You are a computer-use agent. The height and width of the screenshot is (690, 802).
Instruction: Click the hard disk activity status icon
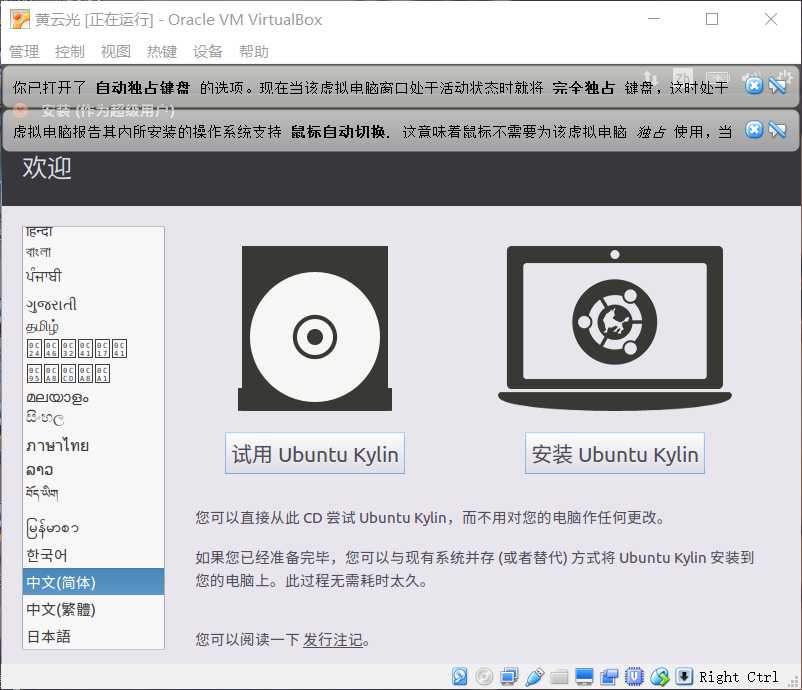(x=459, y=677)
